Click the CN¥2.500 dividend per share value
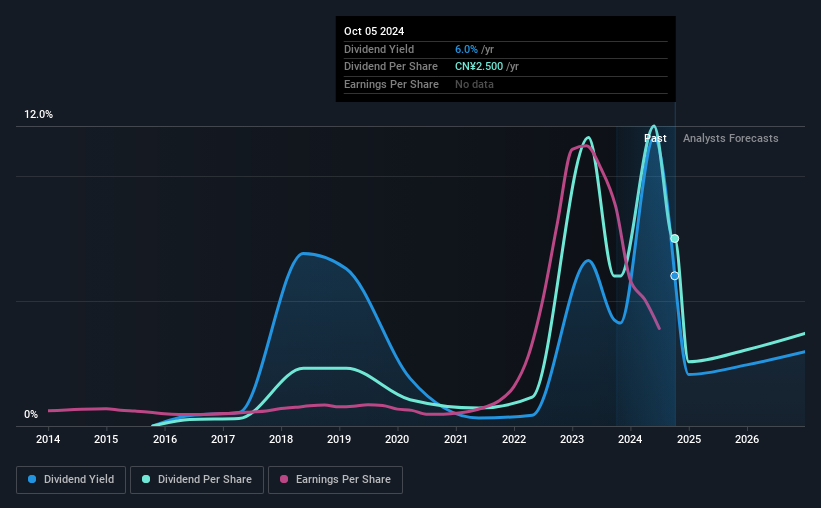 (x=479, y=67)
